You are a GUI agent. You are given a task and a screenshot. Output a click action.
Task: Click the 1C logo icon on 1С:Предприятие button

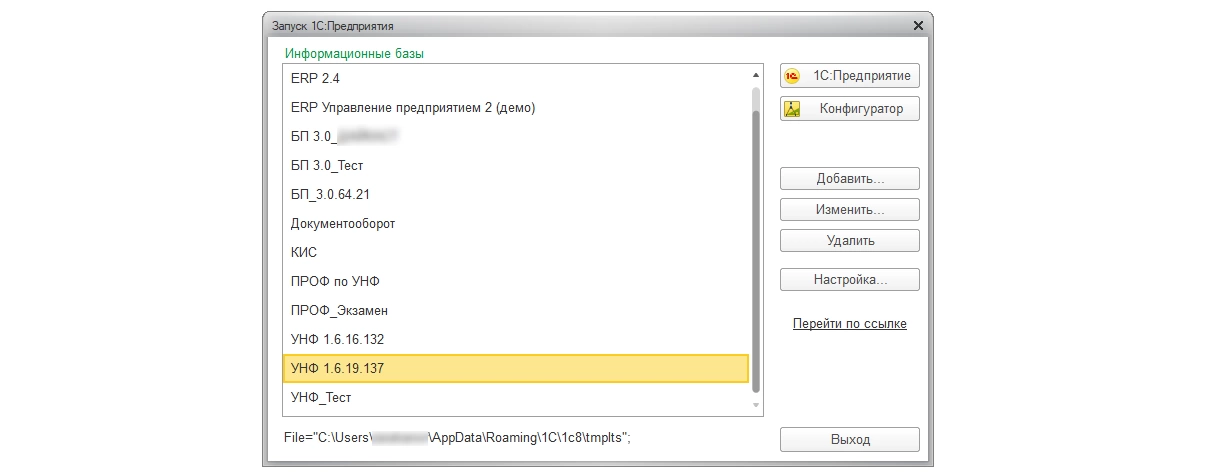[x=793, y=76]
